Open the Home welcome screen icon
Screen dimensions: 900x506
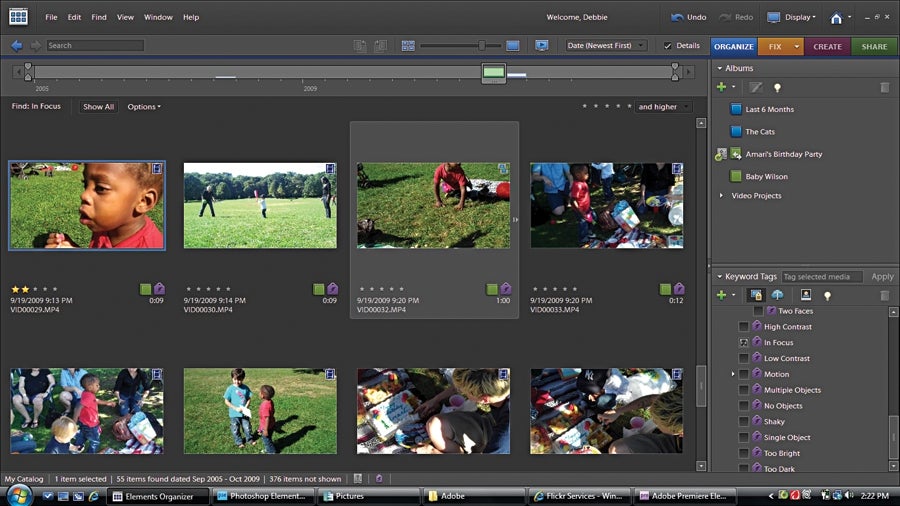(836, 18)
